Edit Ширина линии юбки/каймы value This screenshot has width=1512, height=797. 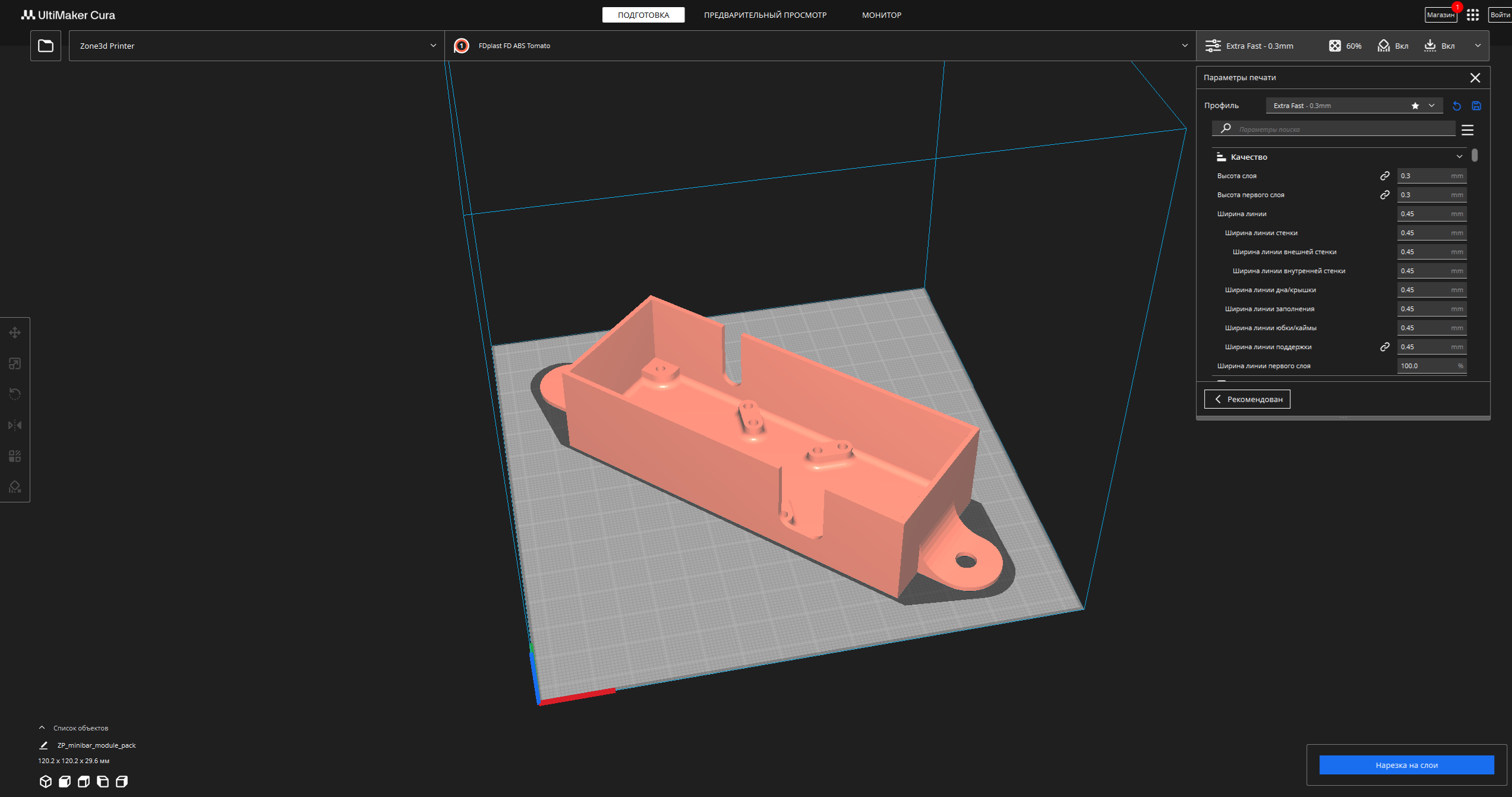coord(1432,328)
